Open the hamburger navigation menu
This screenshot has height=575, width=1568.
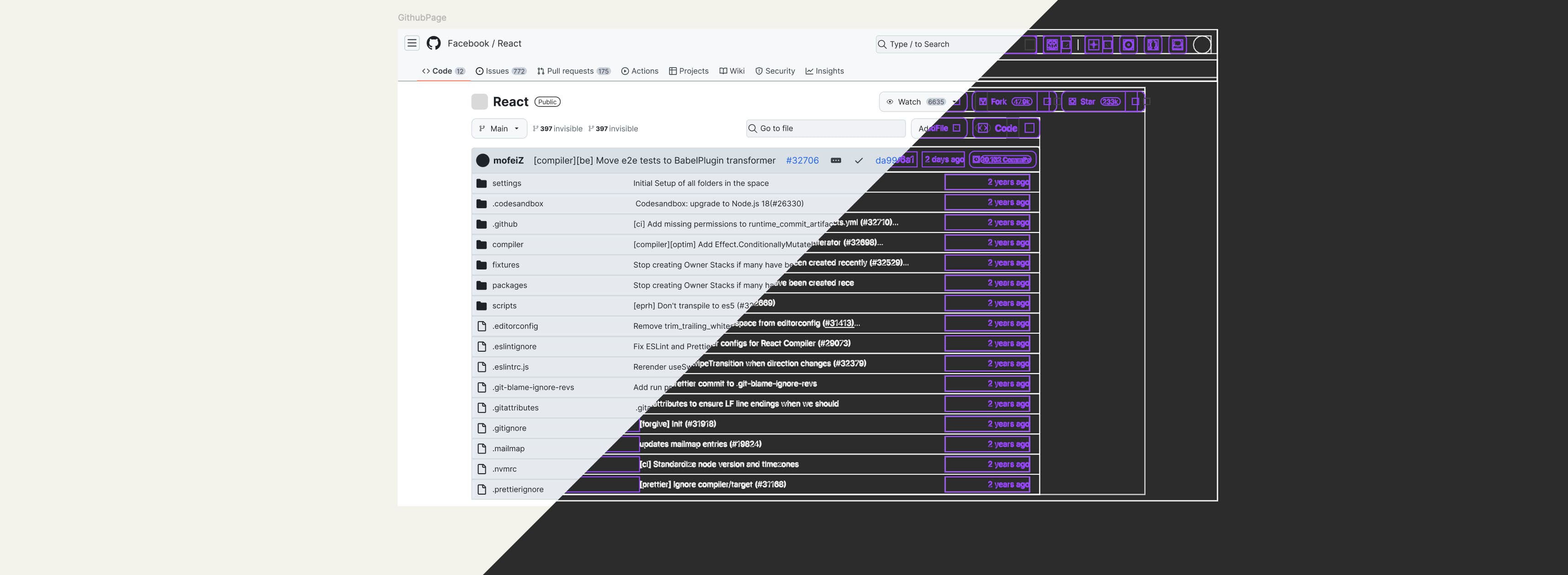point(412,43)
